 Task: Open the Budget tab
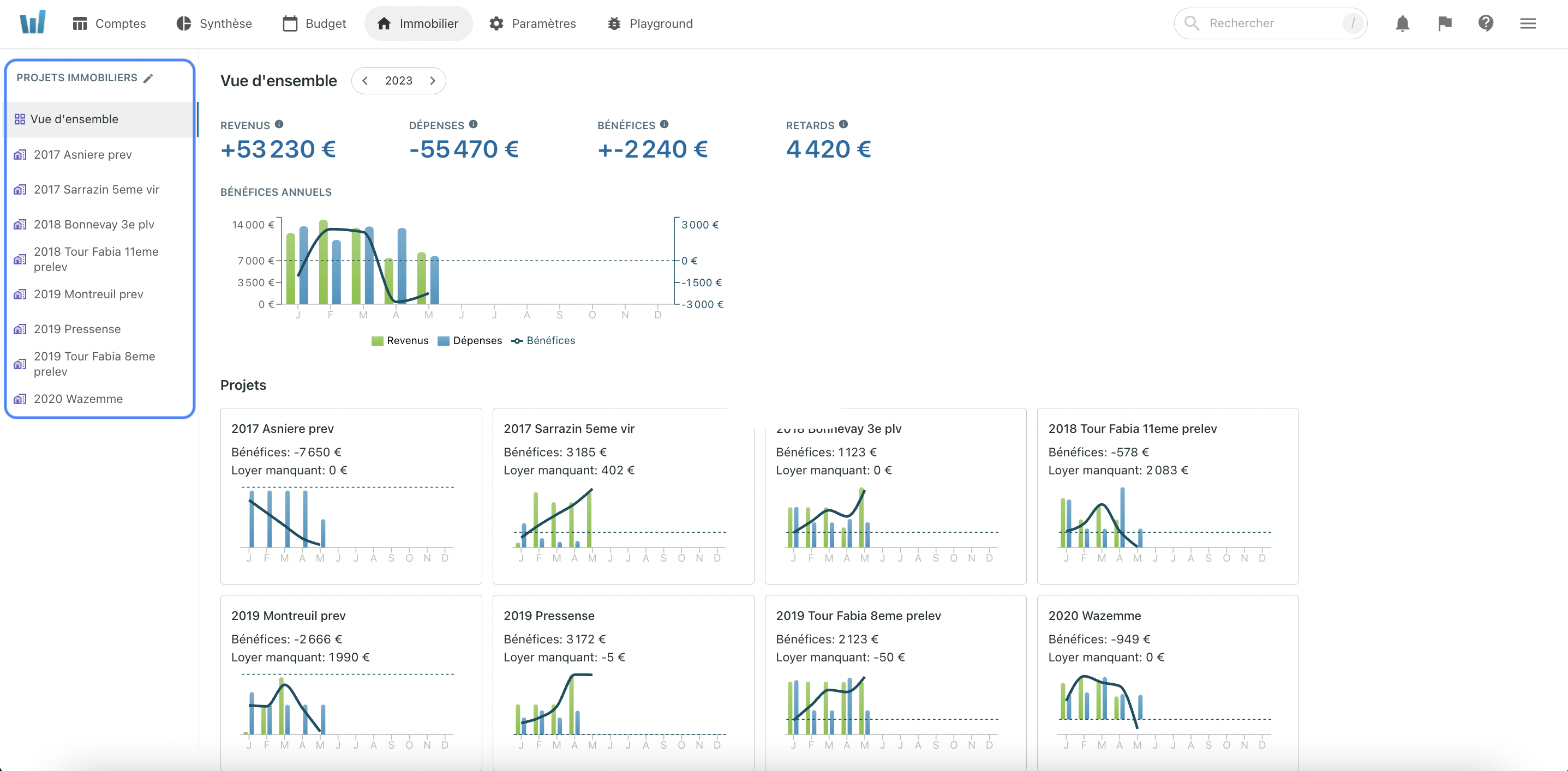coord(314,24)
